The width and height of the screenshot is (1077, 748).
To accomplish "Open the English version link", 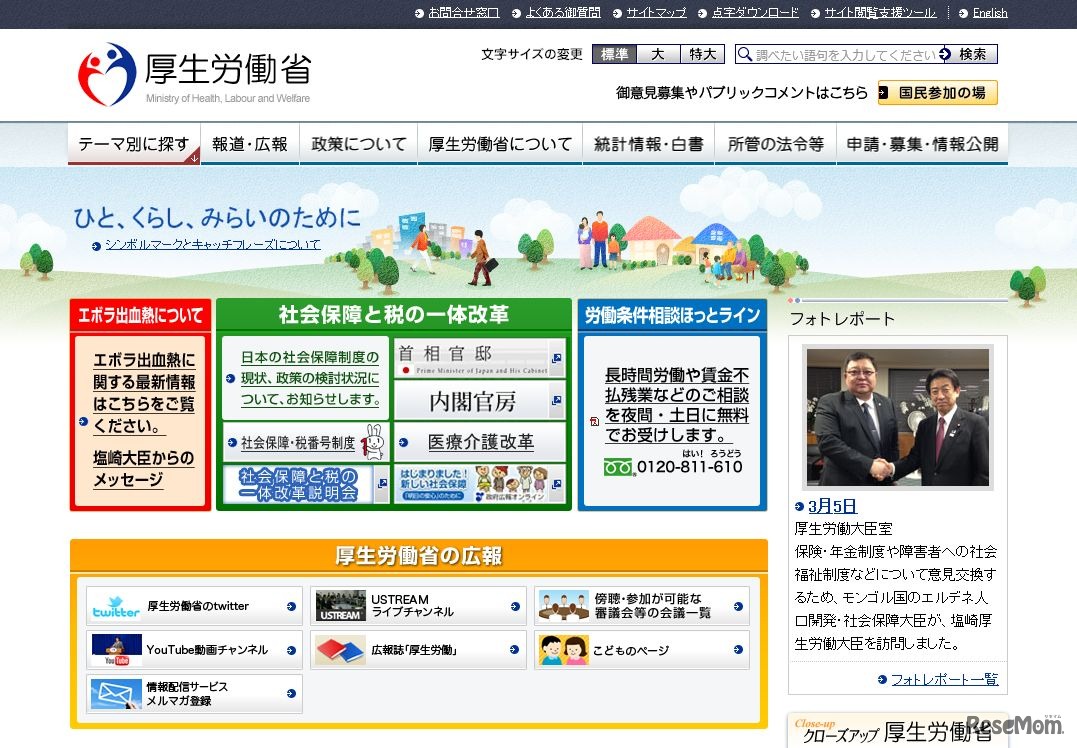I will coord(988,12).
